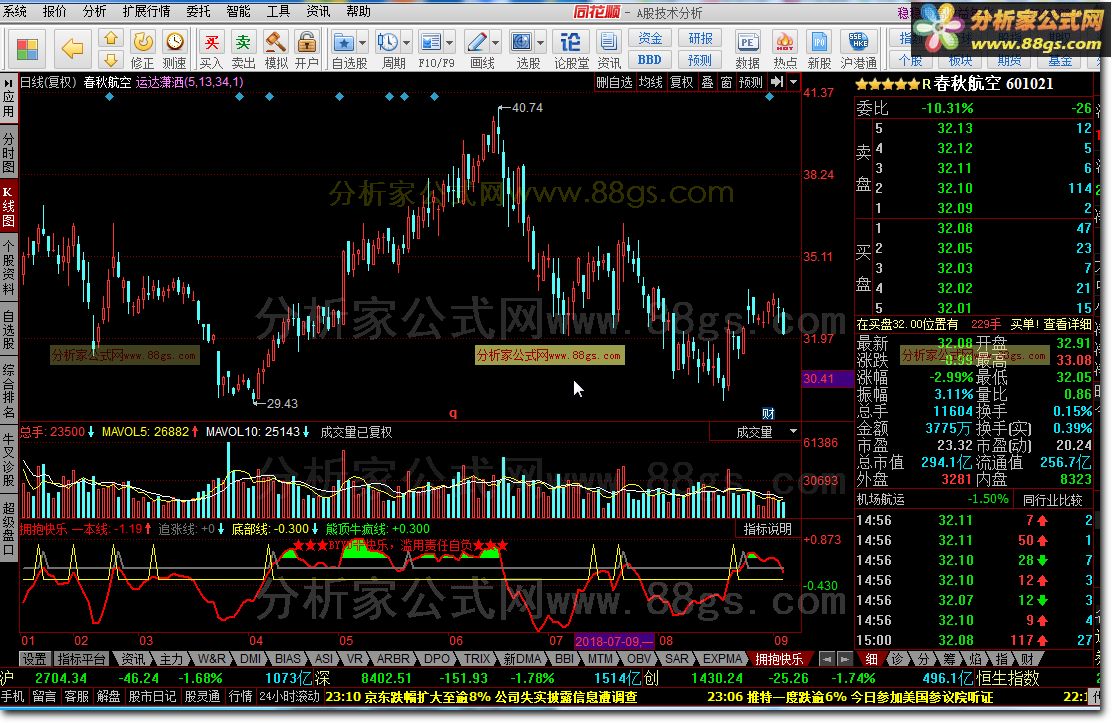Expand the F10/F9 dropdown arrow
Viewport: 1113px width, 723px height.
(x=449, y=43)
